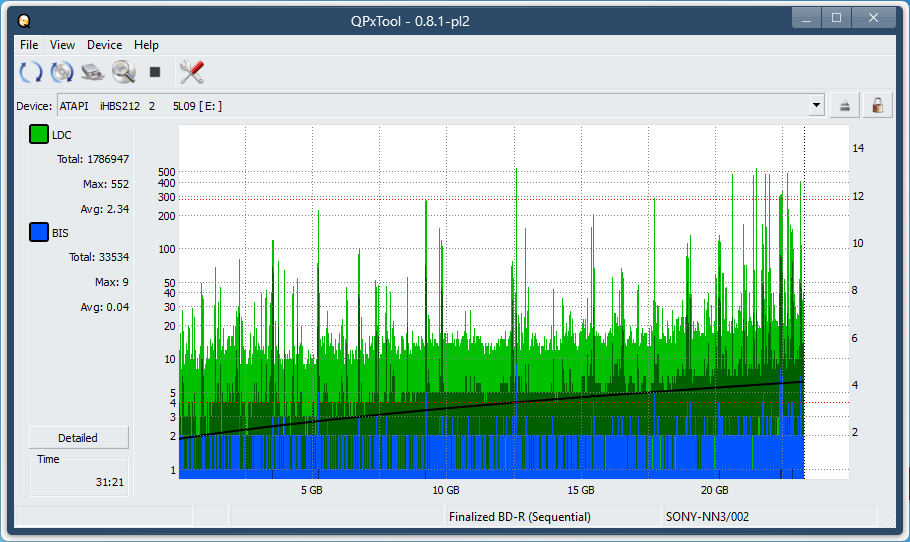Click the load media info disc icon

tap(62, 72)
